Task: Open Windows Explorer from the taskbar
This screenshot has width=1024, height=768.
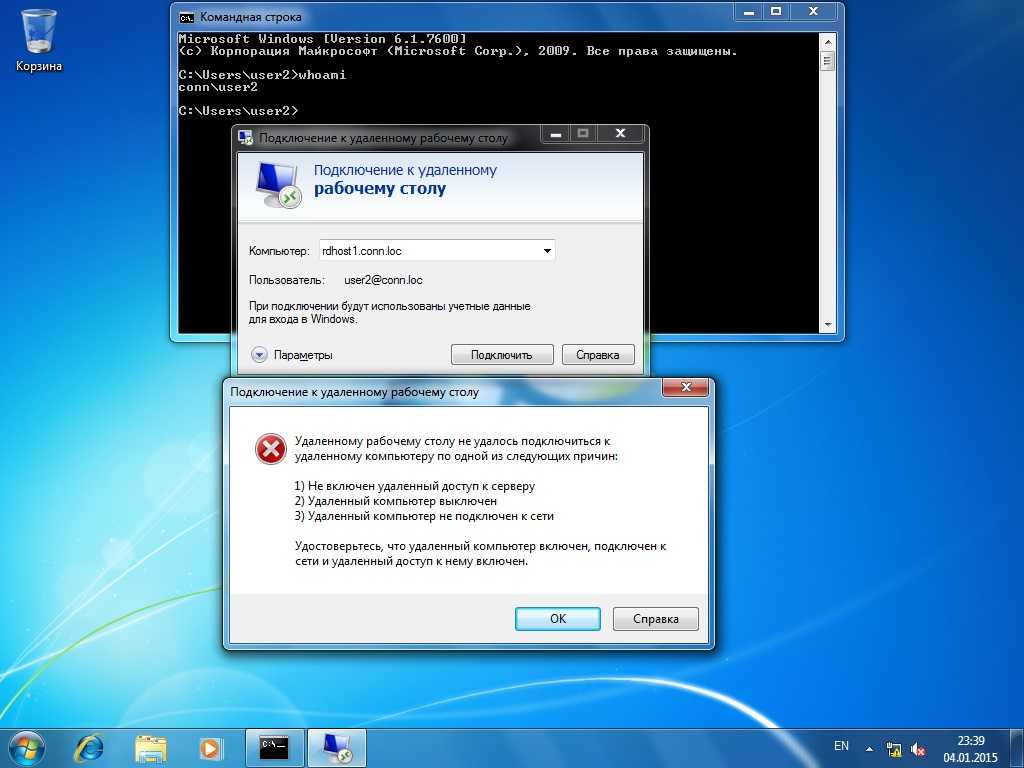Action: [151, 748]
